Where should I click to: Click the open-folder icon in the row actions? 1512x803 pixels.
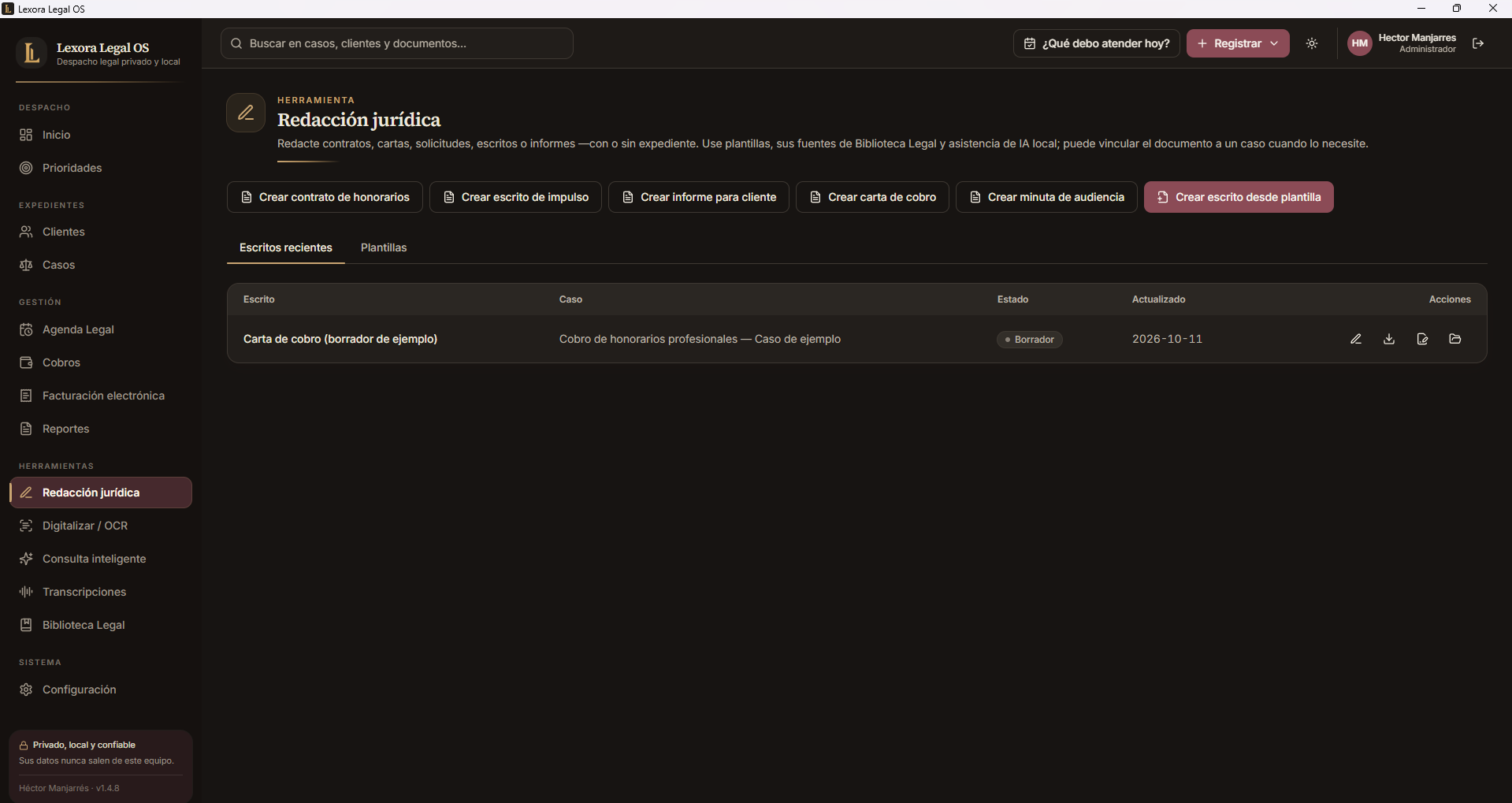tap(1455, 339)
